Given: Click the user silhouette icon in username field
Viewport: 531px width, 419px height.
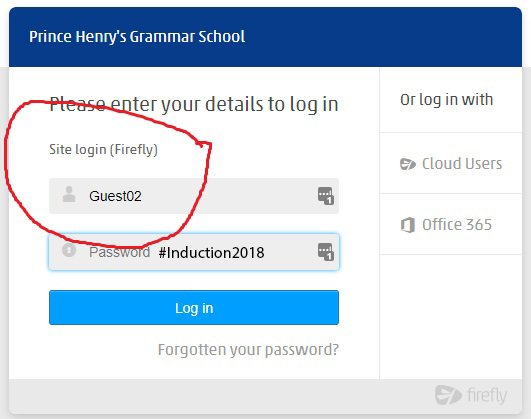Looking at the screenshot, I should (69, 194).
